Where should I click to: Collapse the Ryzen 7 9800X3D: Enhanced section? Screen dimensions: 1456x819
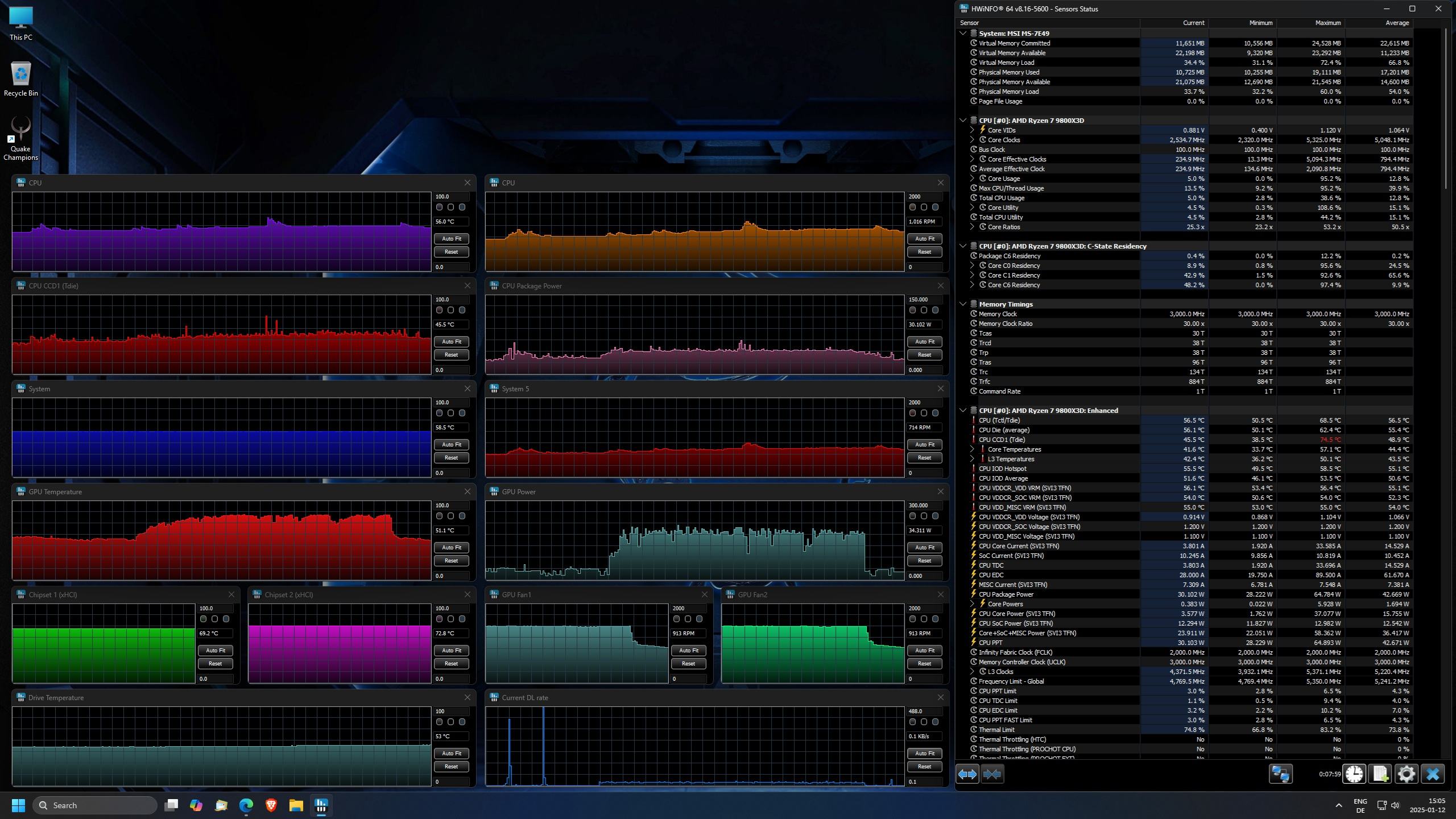click(963, 410)
